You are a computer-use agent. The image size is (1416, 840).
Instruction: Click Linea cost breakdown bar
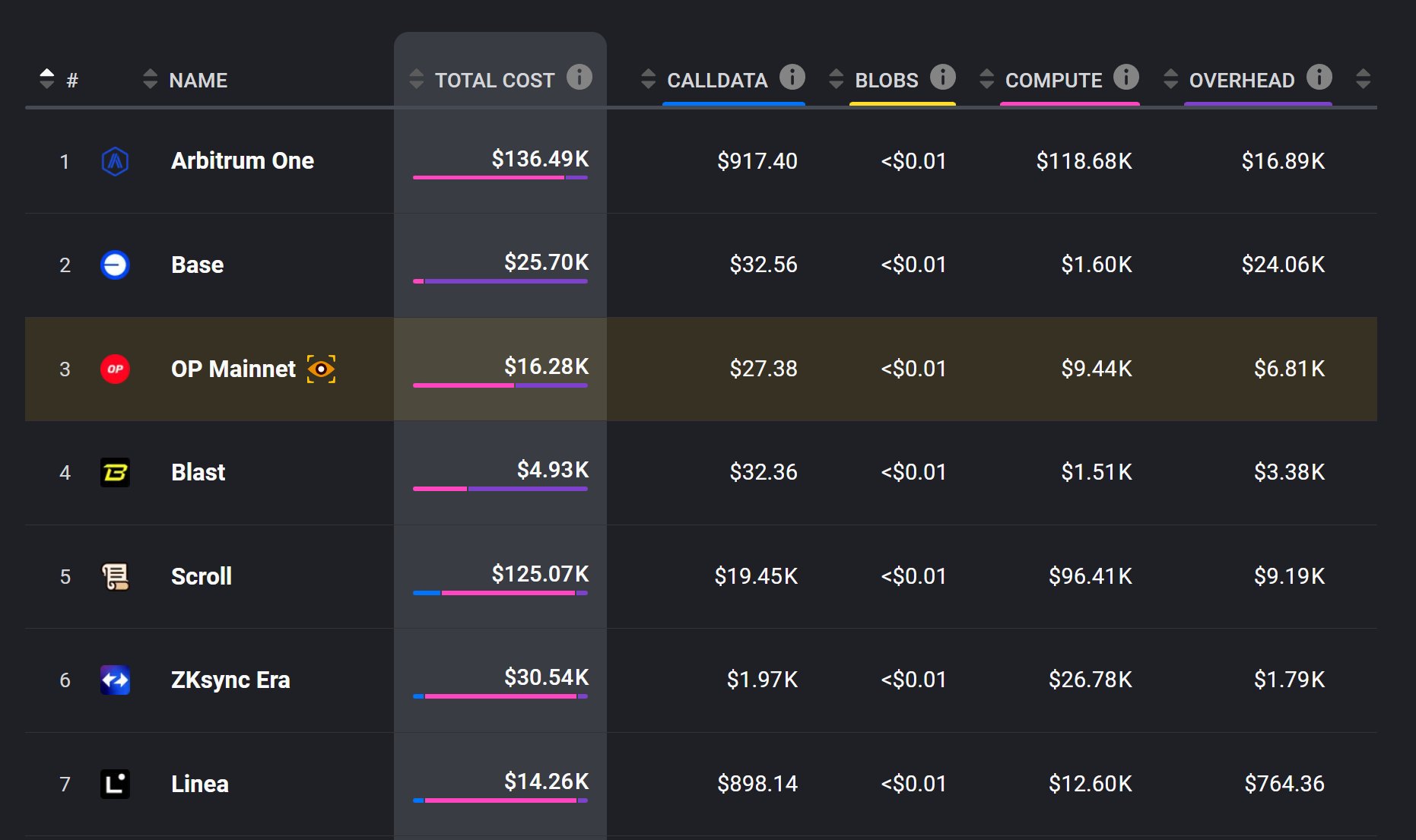tap(500, 800)
